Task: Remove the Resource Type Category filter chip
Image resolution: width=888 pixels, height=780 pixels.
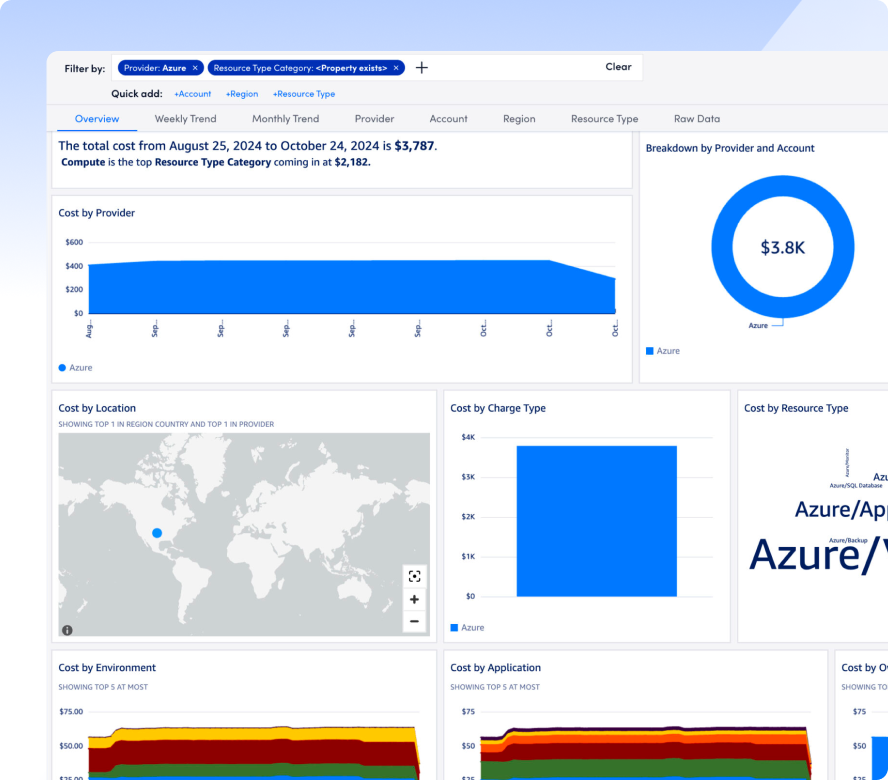Action: (x=396, y=68)
